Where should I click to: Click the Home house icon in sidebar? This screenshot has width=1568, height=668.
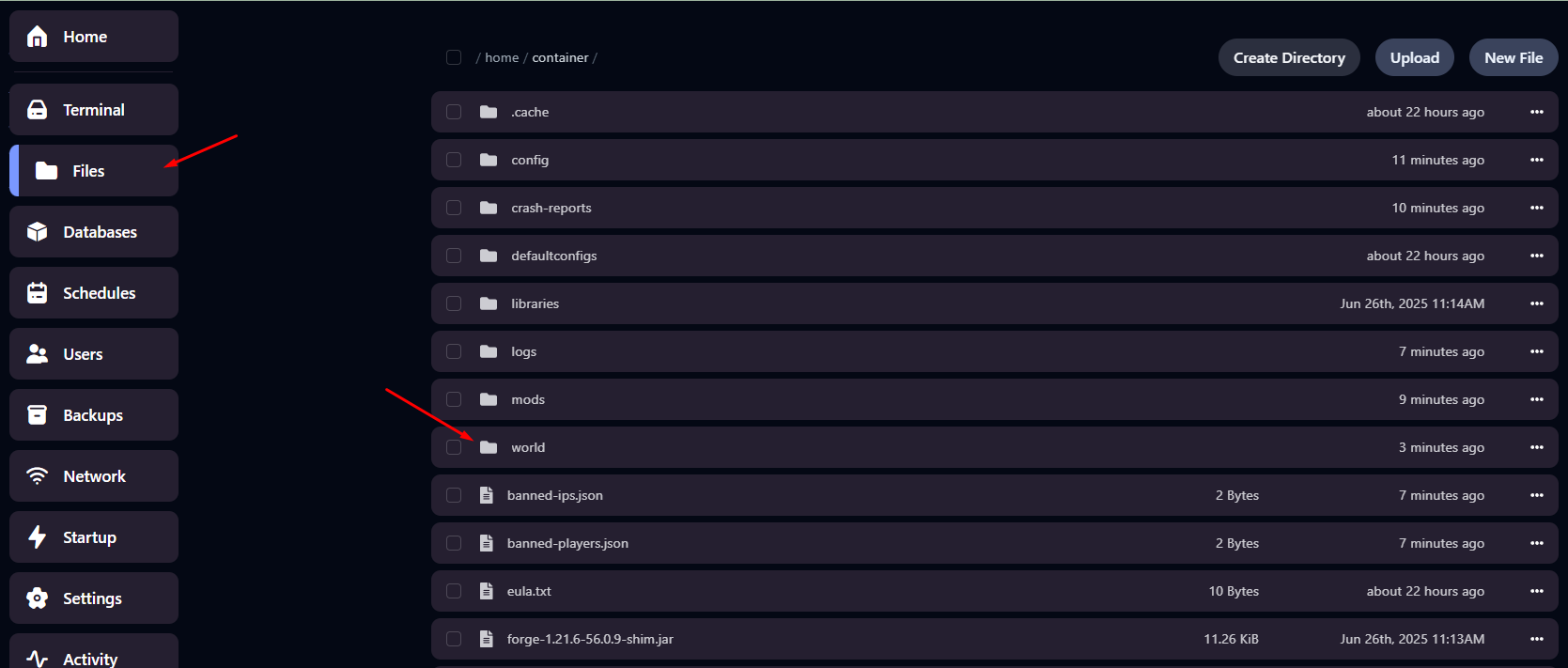[38, 37]
